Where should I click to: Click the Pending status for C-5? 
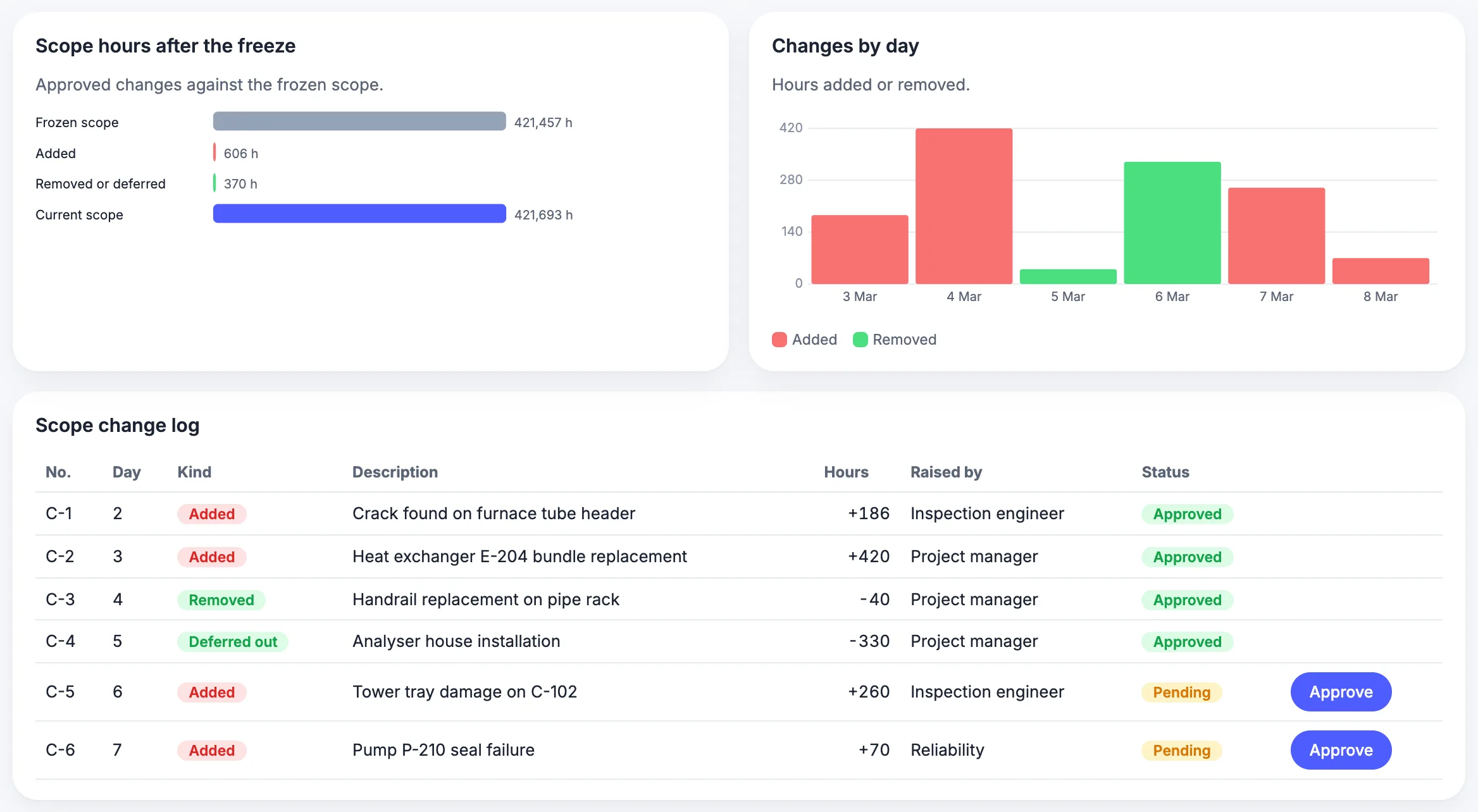pyautogui.click(x=1181, y=692)
